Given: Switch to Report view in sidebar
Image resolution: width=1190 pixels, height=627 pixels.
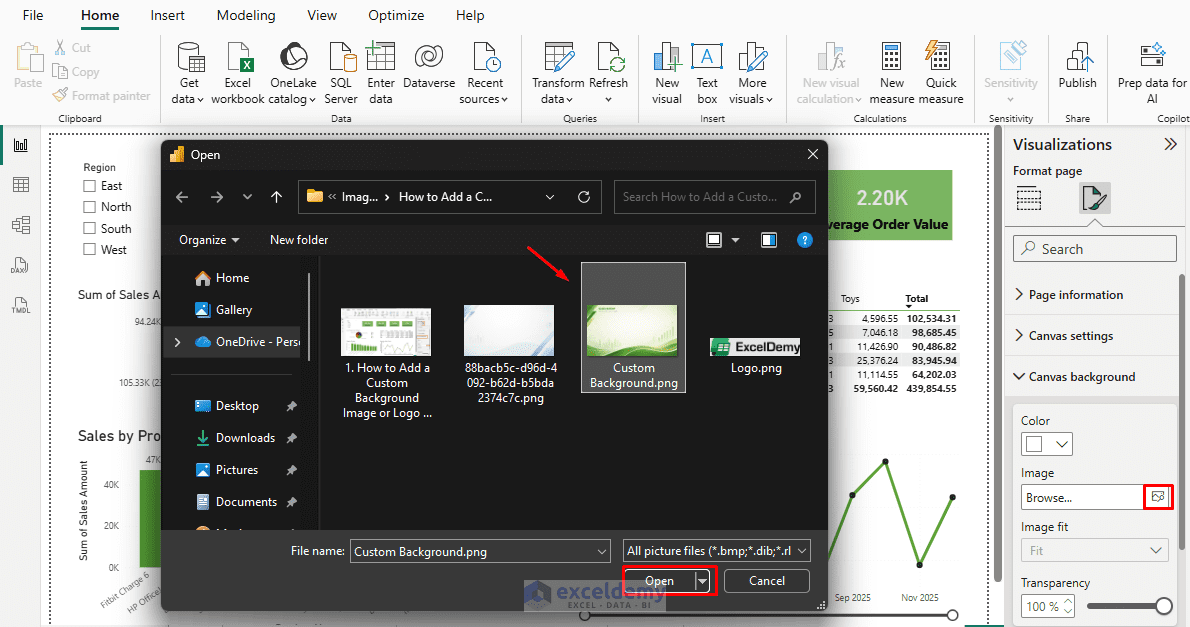Looking at the screenshot, I should tap(20, 145).
